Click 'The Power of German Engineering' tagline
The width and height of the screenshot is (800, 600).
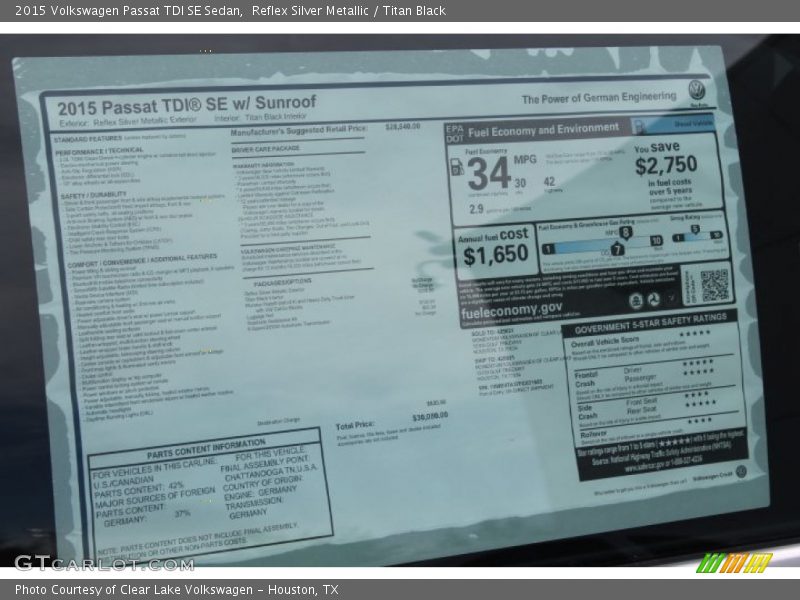(599, 97)
